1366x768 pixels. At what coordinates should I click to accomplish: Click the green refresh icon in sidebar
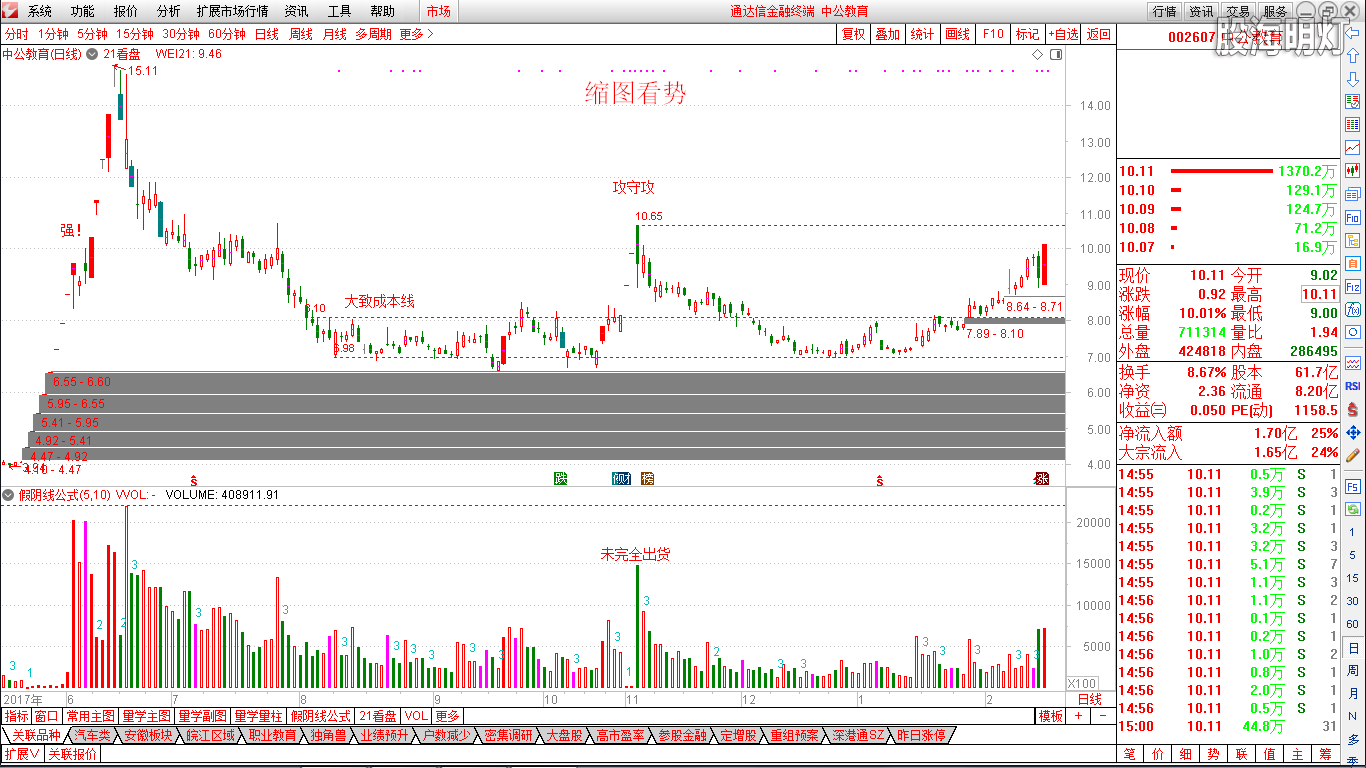pos(1353,509)
